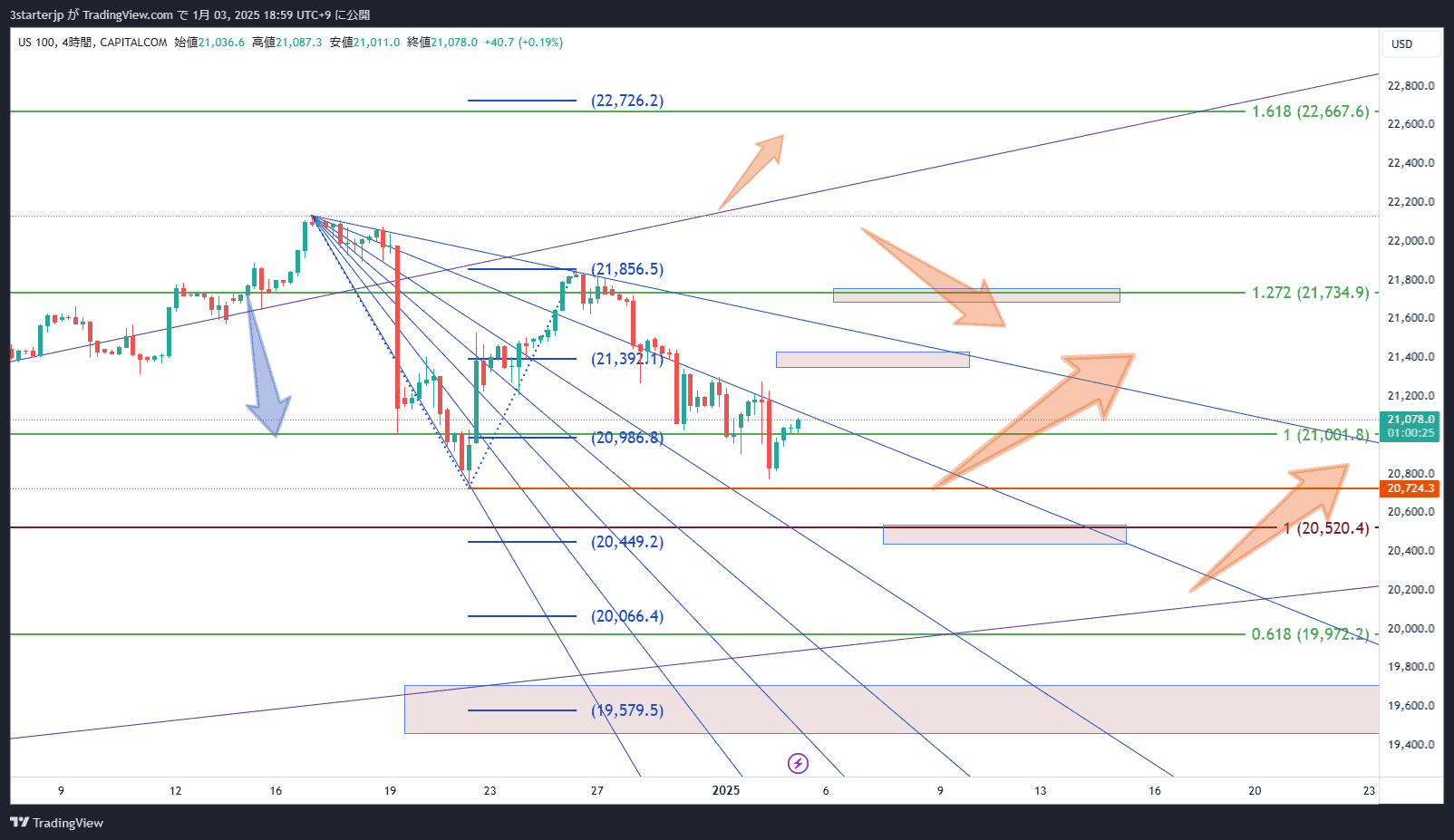
Task: Open the USD currency selector
Action: point(1410,43)
